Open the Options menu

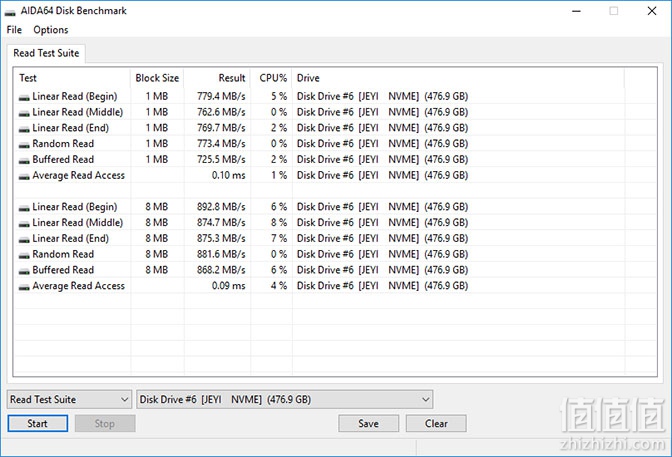[x=51, y=30]
